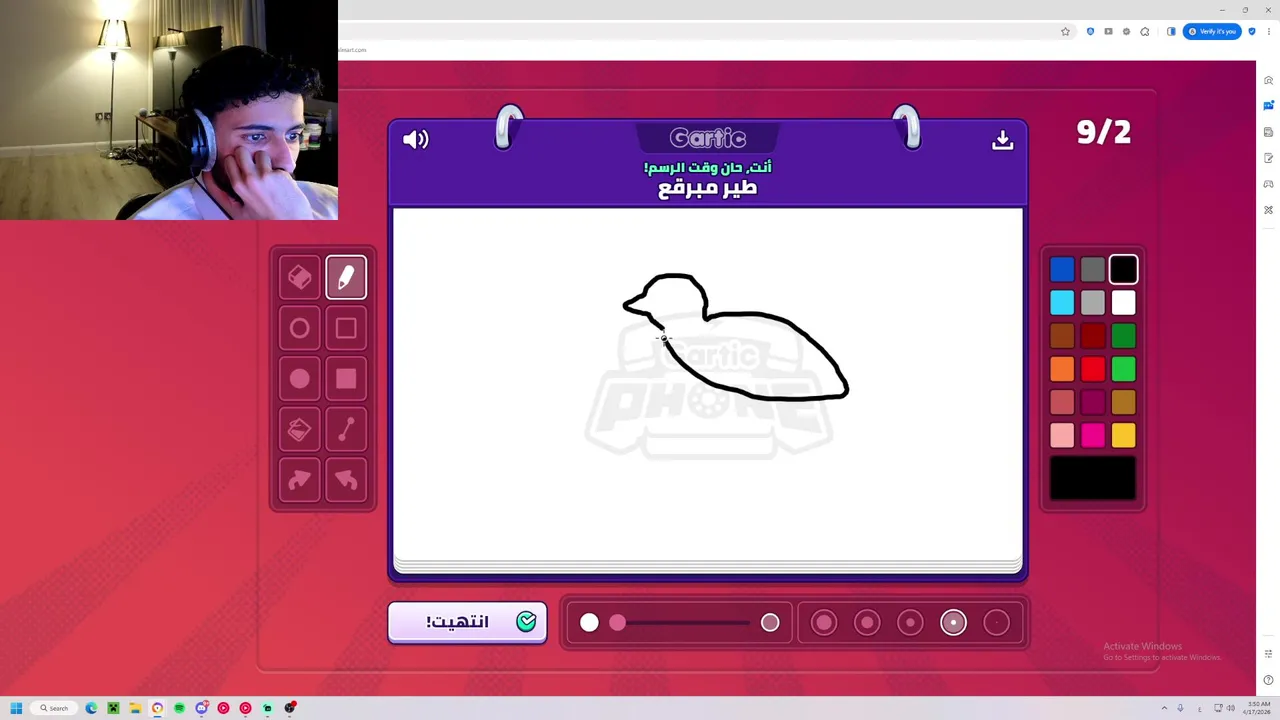Choose the filled square shape tool
Screen dimensions: 1280x720
pyautogui.click(x=346, y=379)
